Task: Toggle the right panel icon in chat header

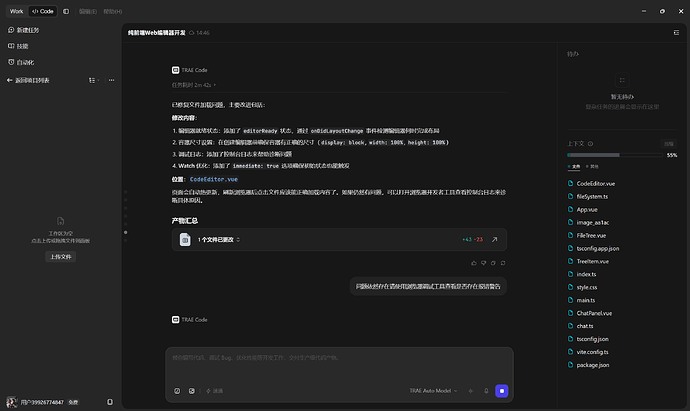Action: click(676, 33)
